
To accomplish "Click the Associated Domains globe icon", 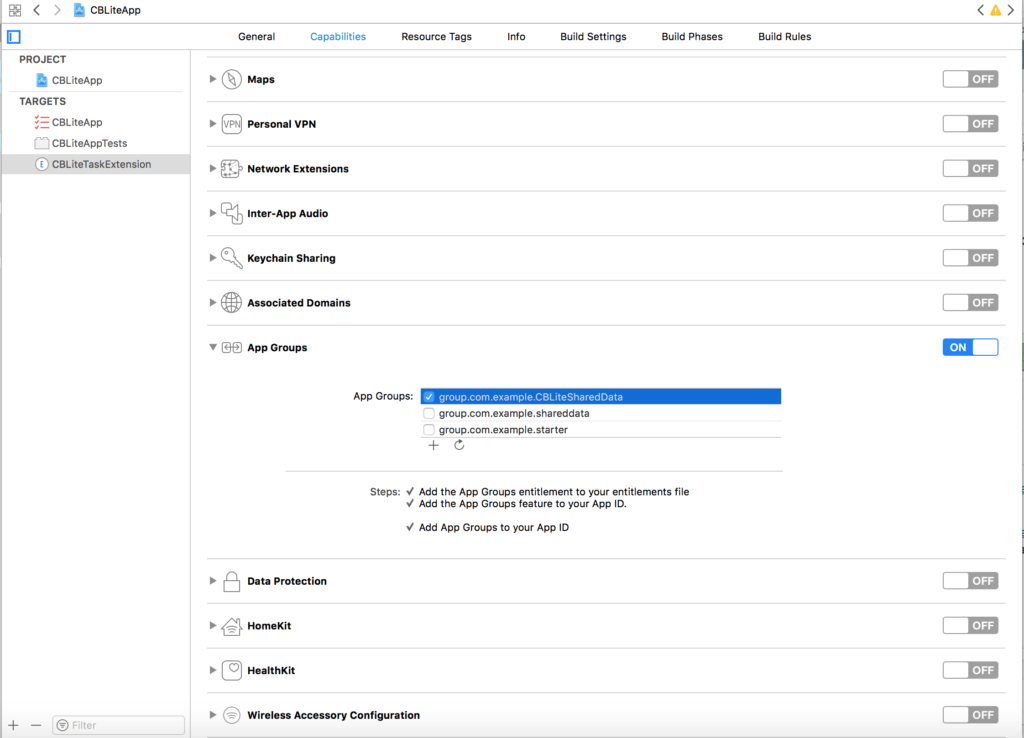I will [x=232, y=302].
